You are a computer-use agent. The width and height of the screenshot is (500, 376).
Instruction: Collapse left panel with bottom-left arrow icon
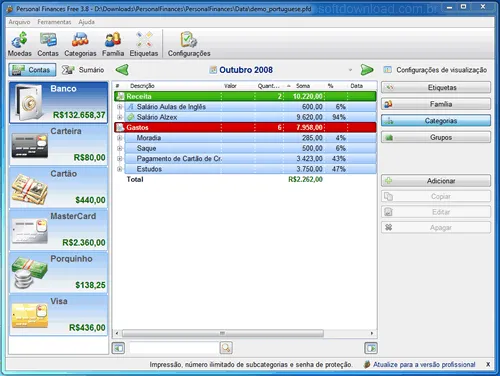[x=118, y=348]
